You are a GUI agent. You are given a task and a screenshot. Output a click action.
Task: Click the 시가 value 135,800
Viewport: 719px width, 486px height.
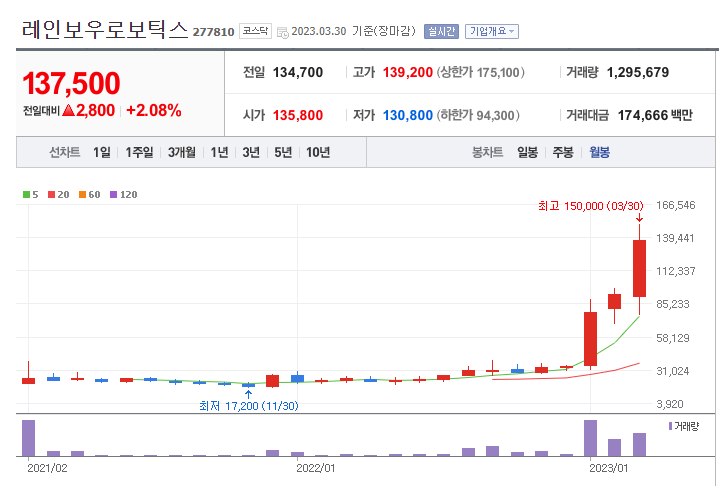click(x=298, y=115)
